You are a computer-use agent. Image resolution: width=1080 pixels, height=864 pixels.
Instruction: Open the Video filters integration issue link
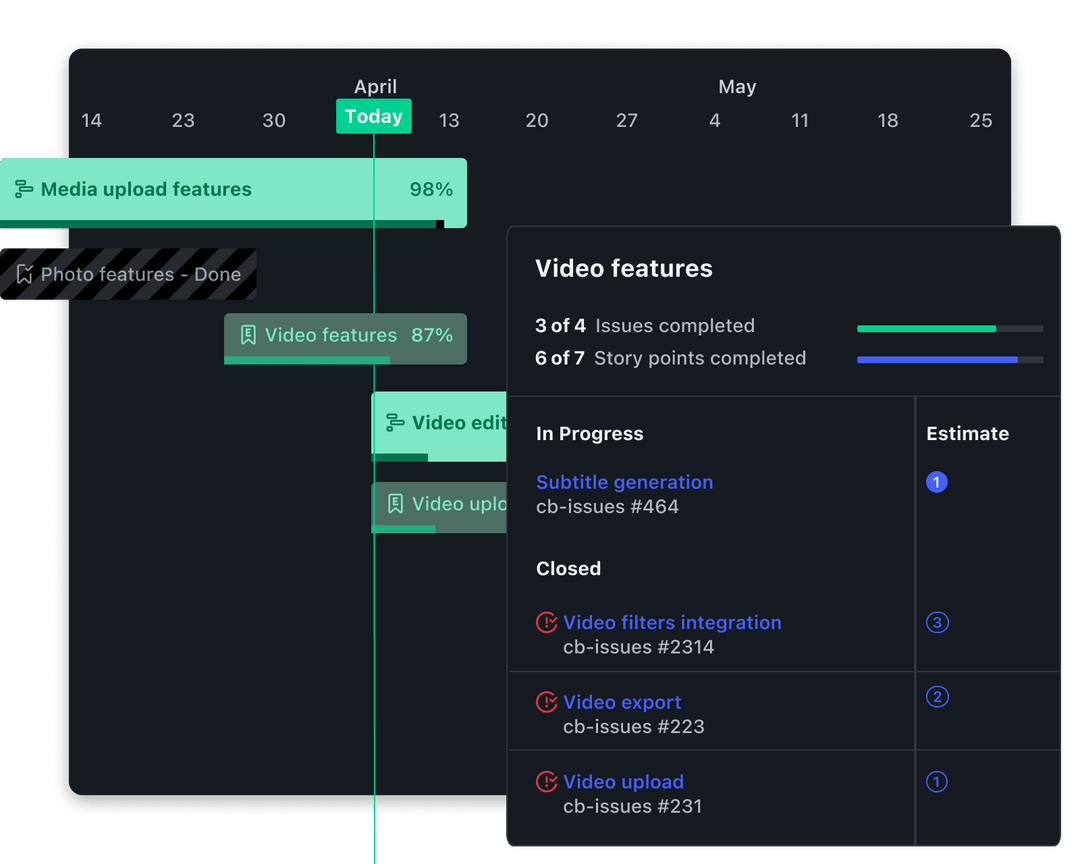[x=671, y=622]
